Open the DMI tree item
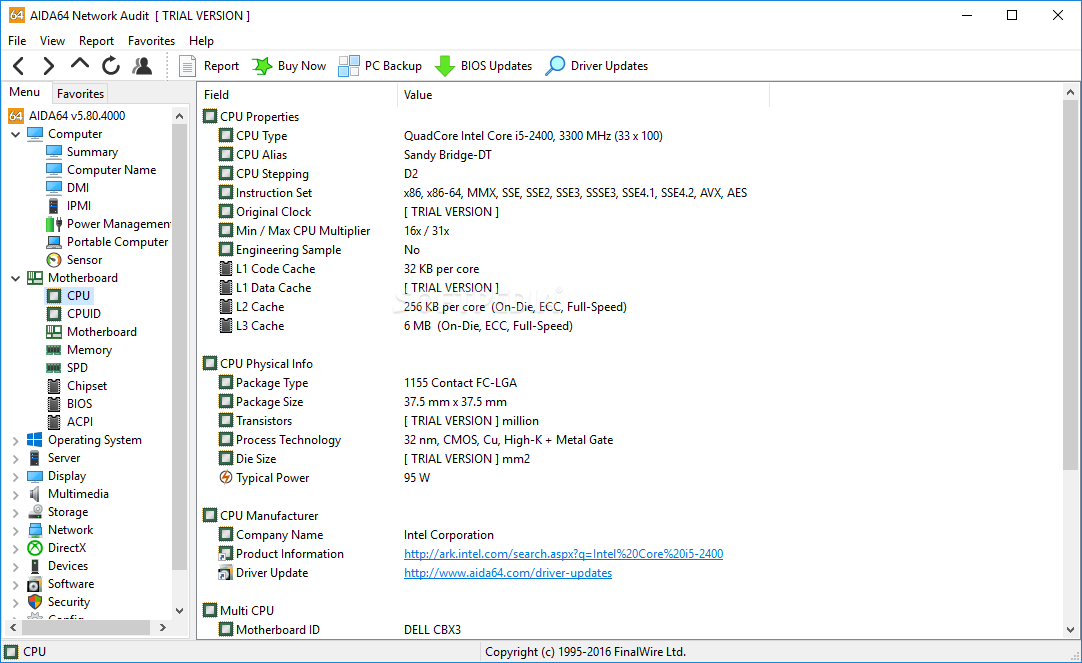This screenshot has height=663, width=1082. tap(77, 188)
